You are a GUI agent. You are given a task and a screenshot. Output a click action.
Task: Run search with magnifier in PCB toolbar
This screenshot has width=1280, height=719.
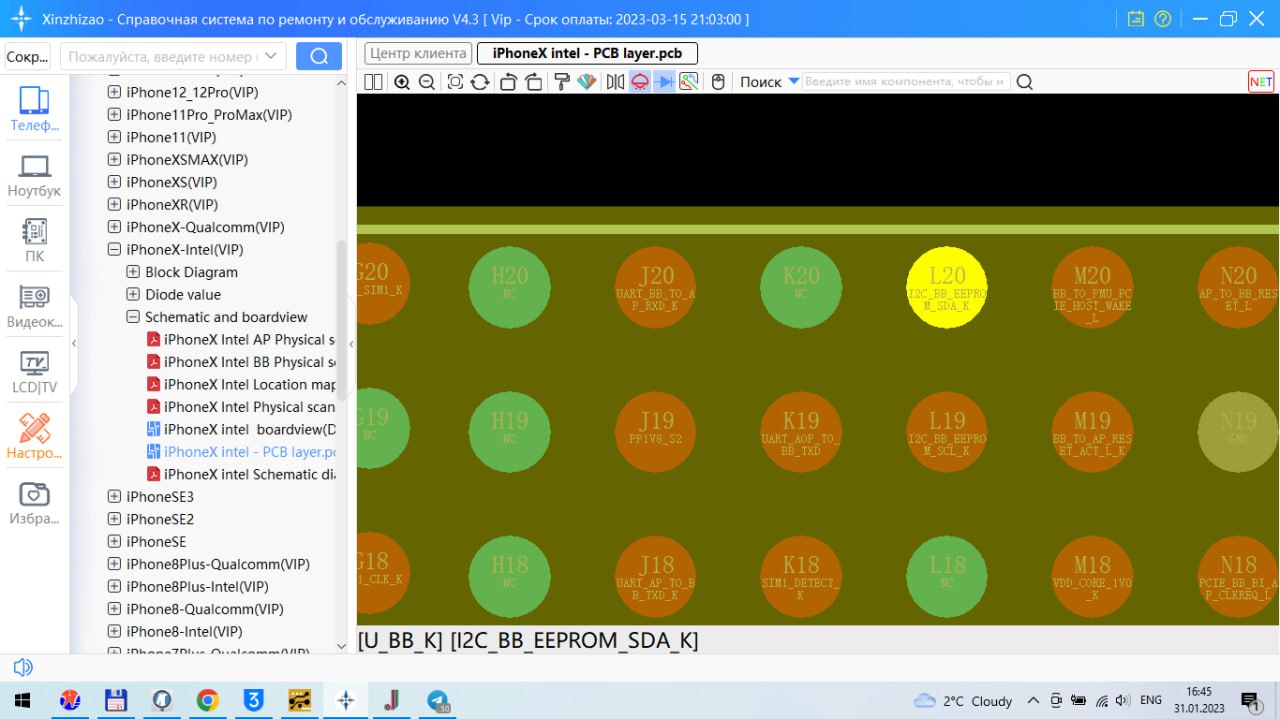pyautogui.click(x=1025, y=82)
